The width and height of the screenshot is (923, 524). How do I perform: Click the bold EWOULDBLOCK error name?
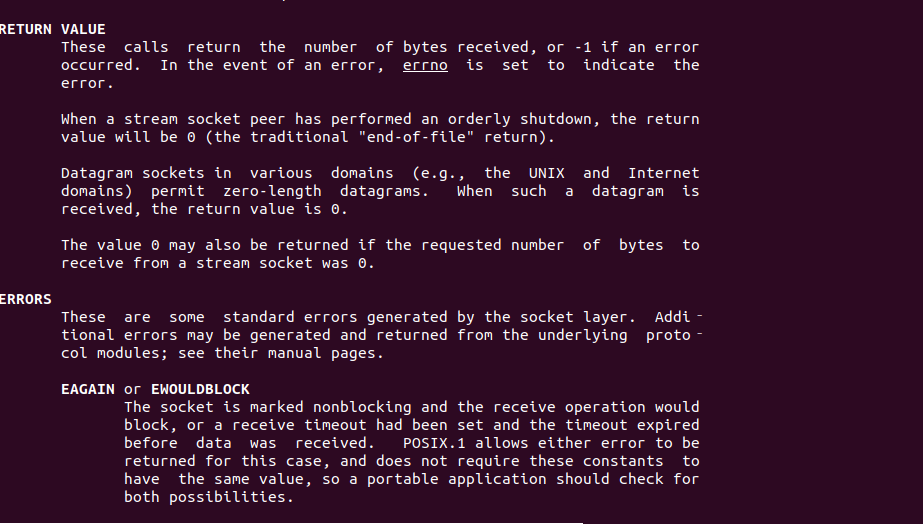[x=200, y=389]
